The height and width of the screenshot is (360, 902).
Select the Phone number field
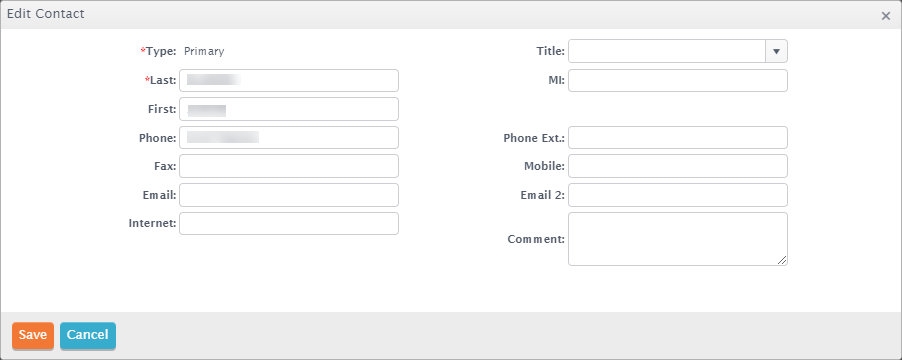point(289,137)
